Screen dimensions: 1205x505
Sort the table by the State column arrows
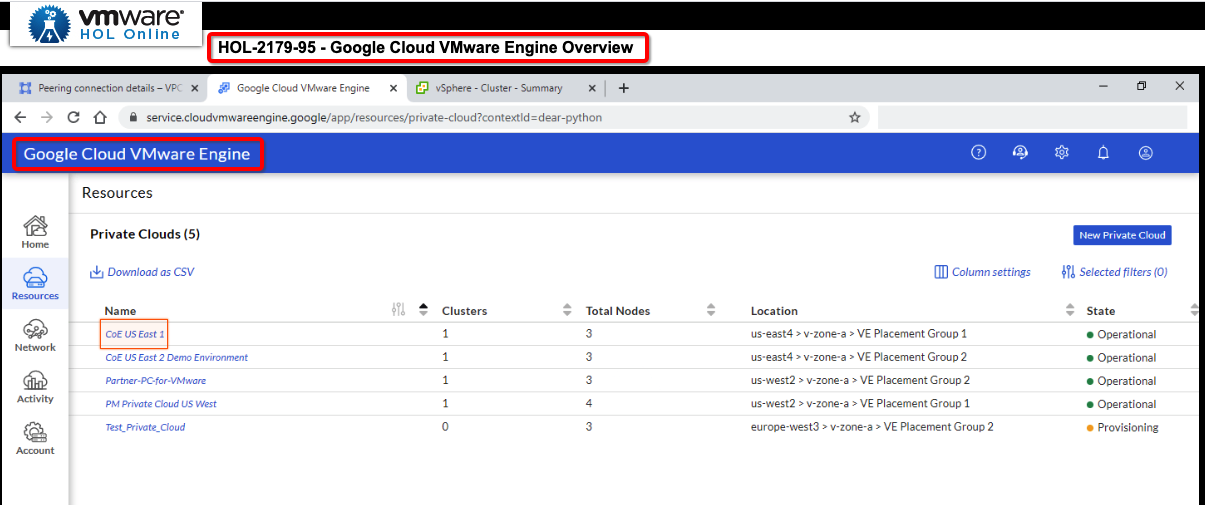[x=1194, y=310]
